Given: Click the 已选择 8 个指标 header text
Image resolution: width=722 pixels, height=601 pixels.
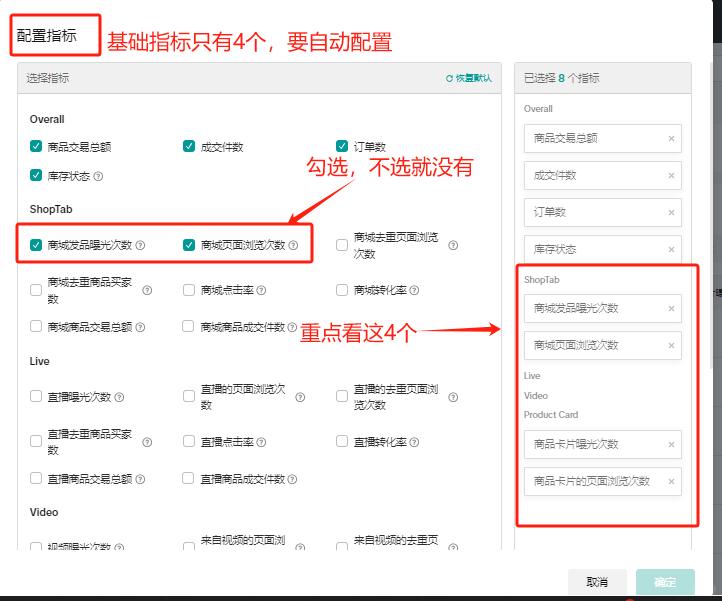Looking at the screenshot, I should coord(561,78).
